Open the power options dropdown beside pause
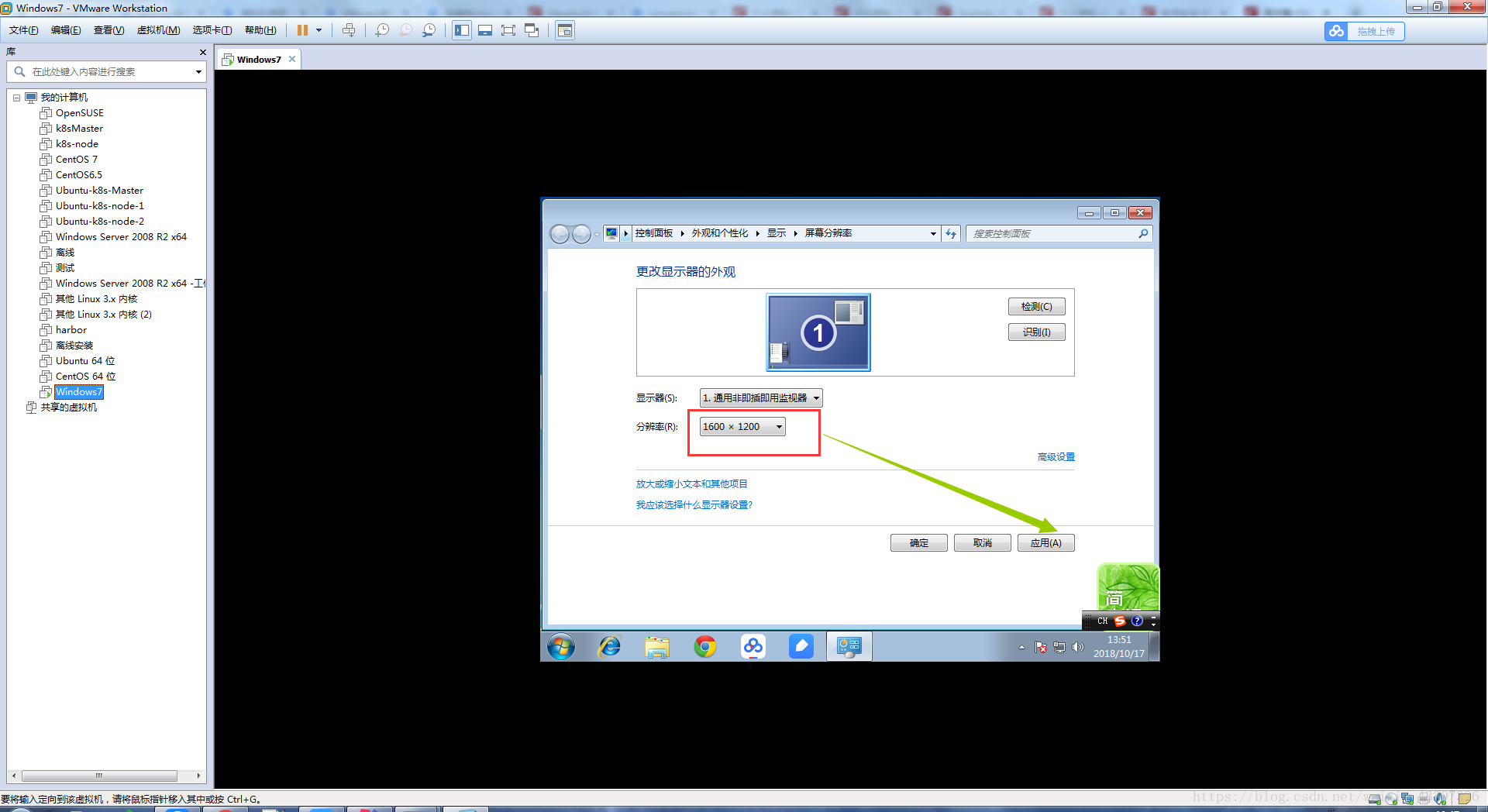 (x=319, y=30)
